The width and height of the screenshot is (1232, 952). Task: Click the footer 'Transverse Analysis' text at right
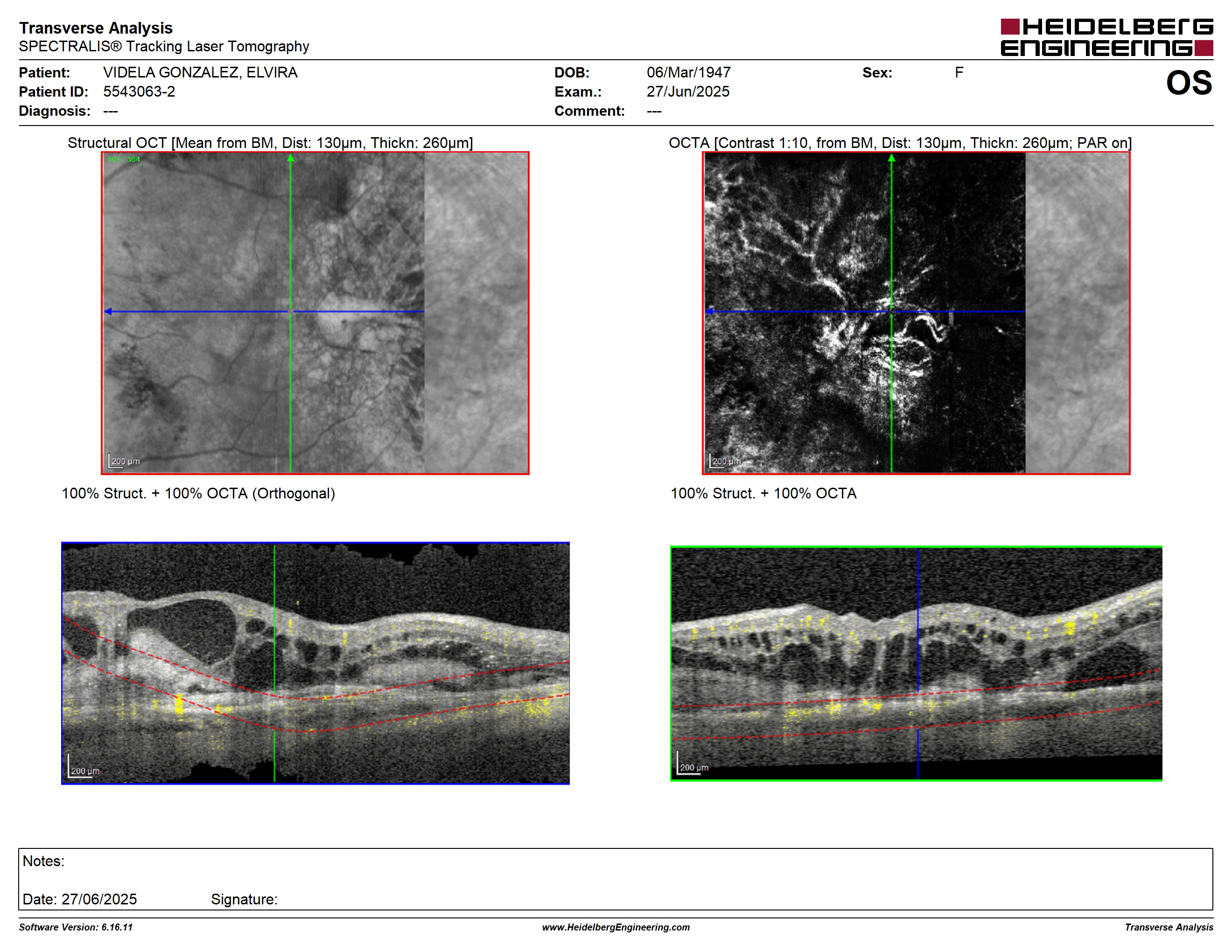click(x=1169, y=927)
